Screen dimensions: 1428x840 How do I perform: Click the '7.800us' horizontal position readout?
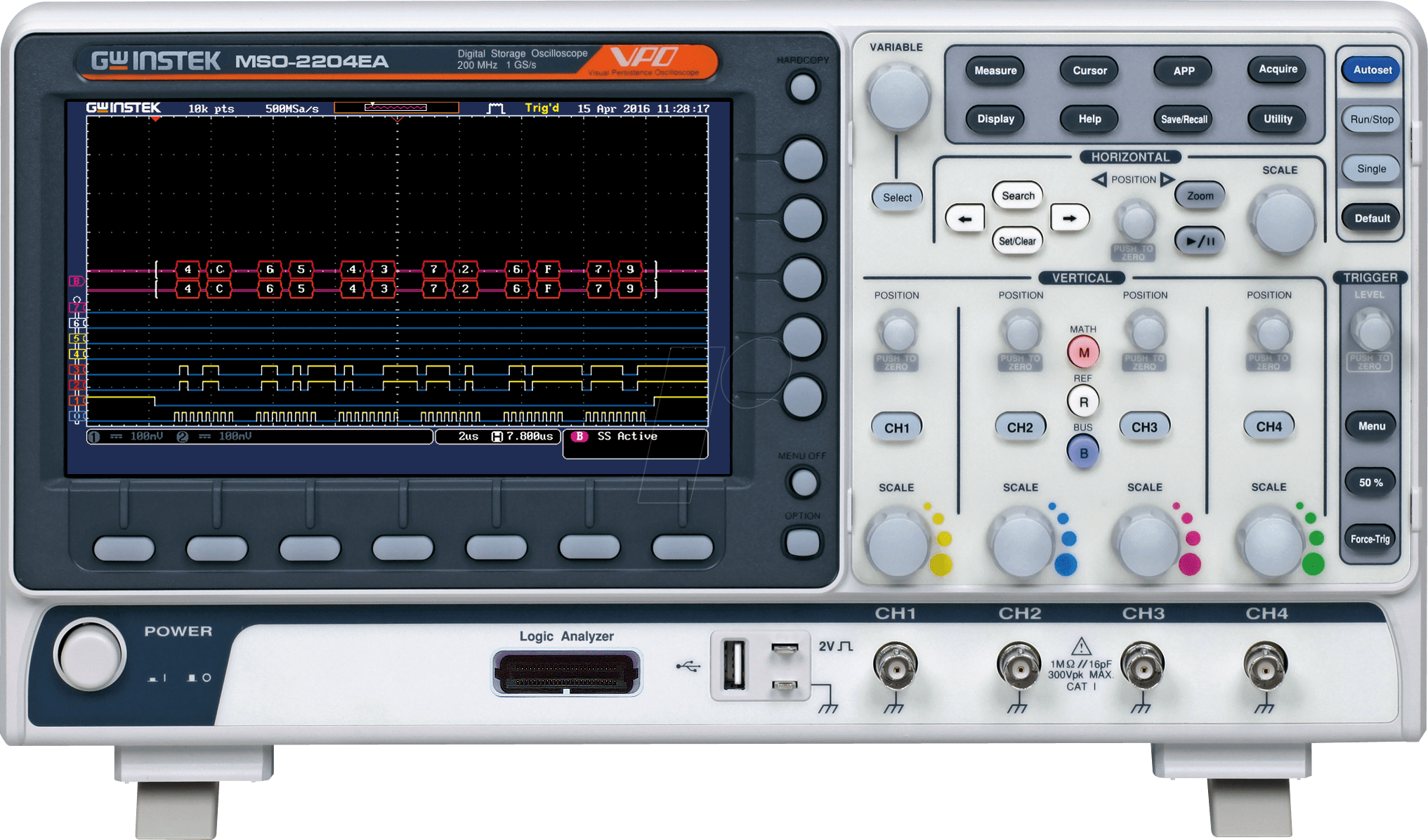point(530,436)
